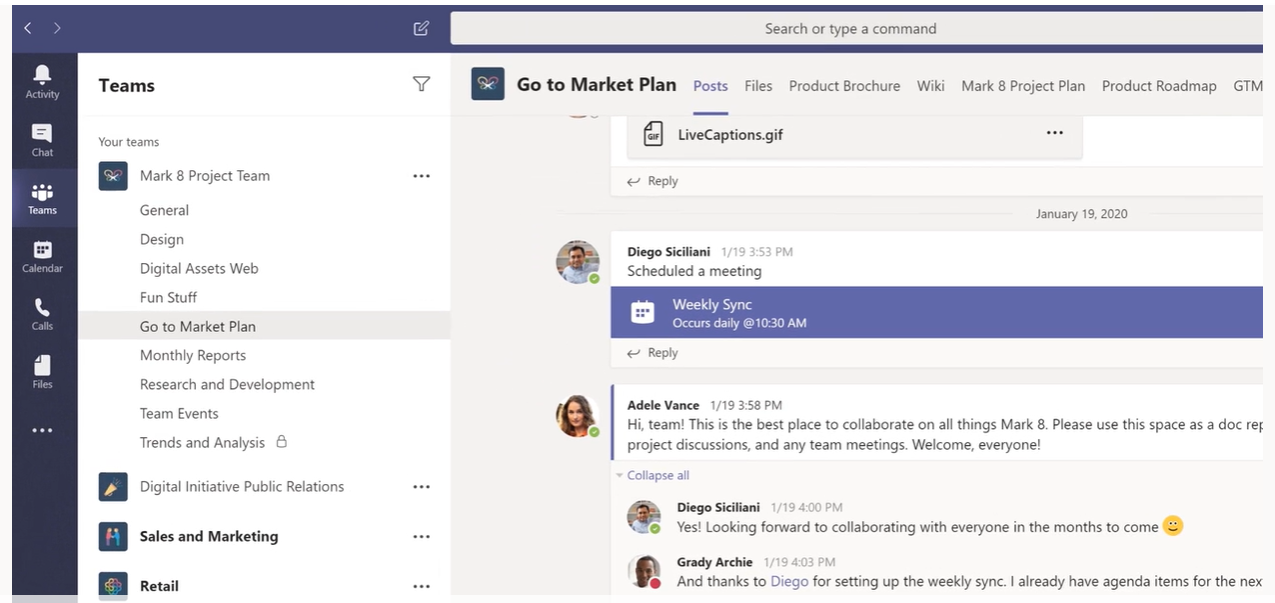Open more options for Digital Initiative Public Relations
The height and width of the screenshot is (603, 1275).
coord(421,487)
